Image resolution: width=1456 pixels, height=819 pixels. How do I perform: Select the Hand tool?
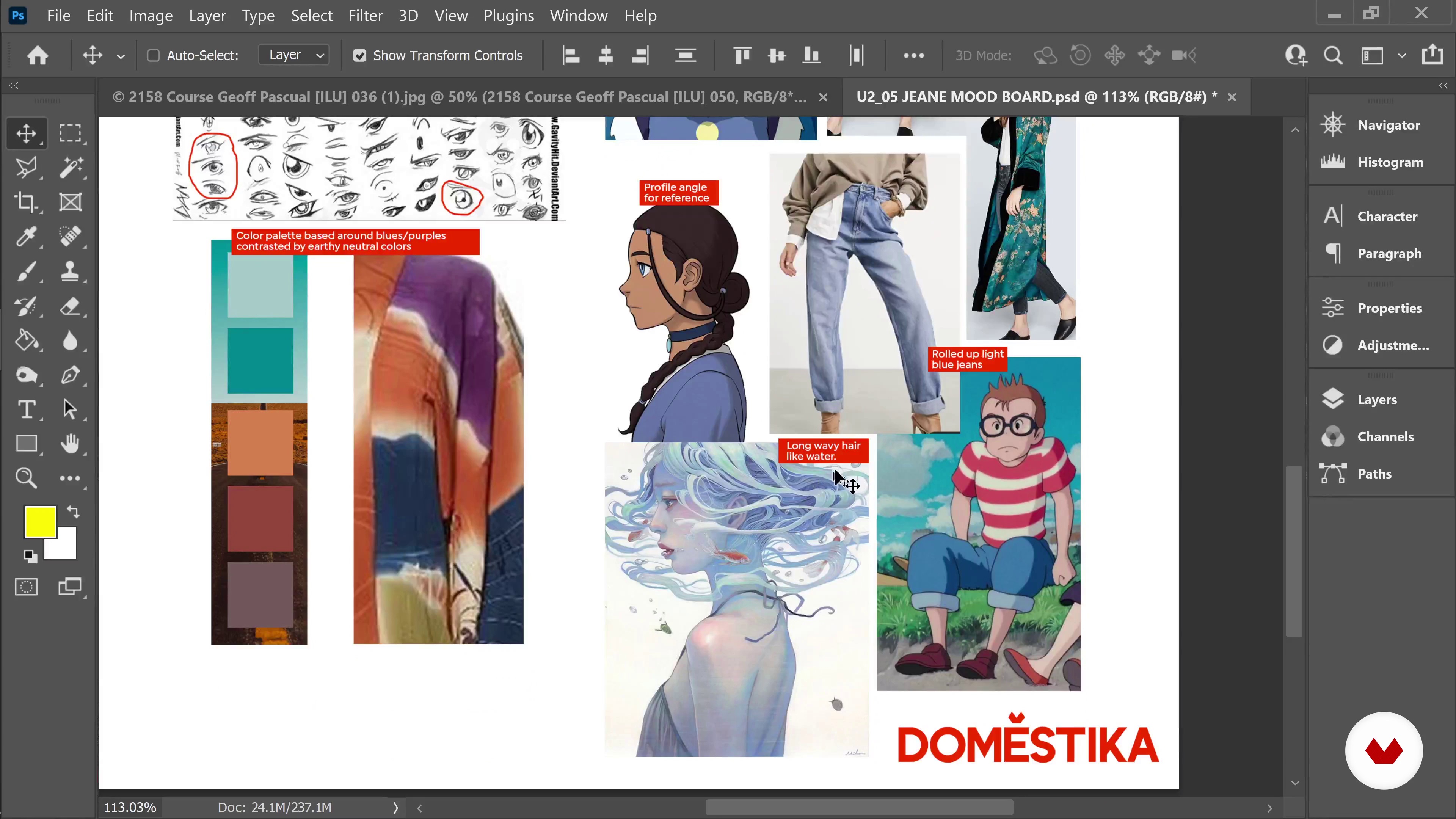pyautogui.click(x=70, y=444)
